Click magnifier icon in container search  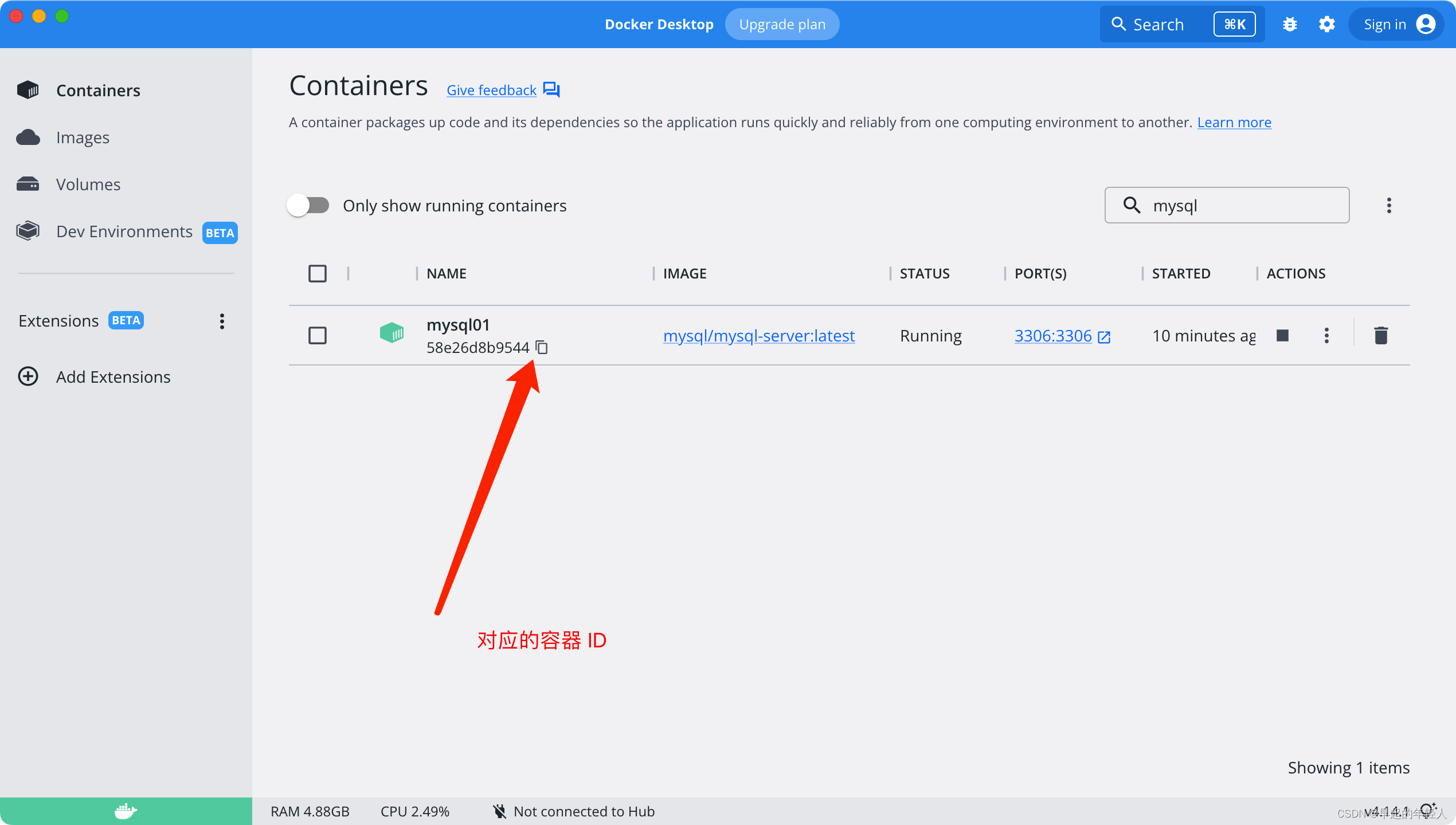pyautogui.click(x=1132, y=205)
